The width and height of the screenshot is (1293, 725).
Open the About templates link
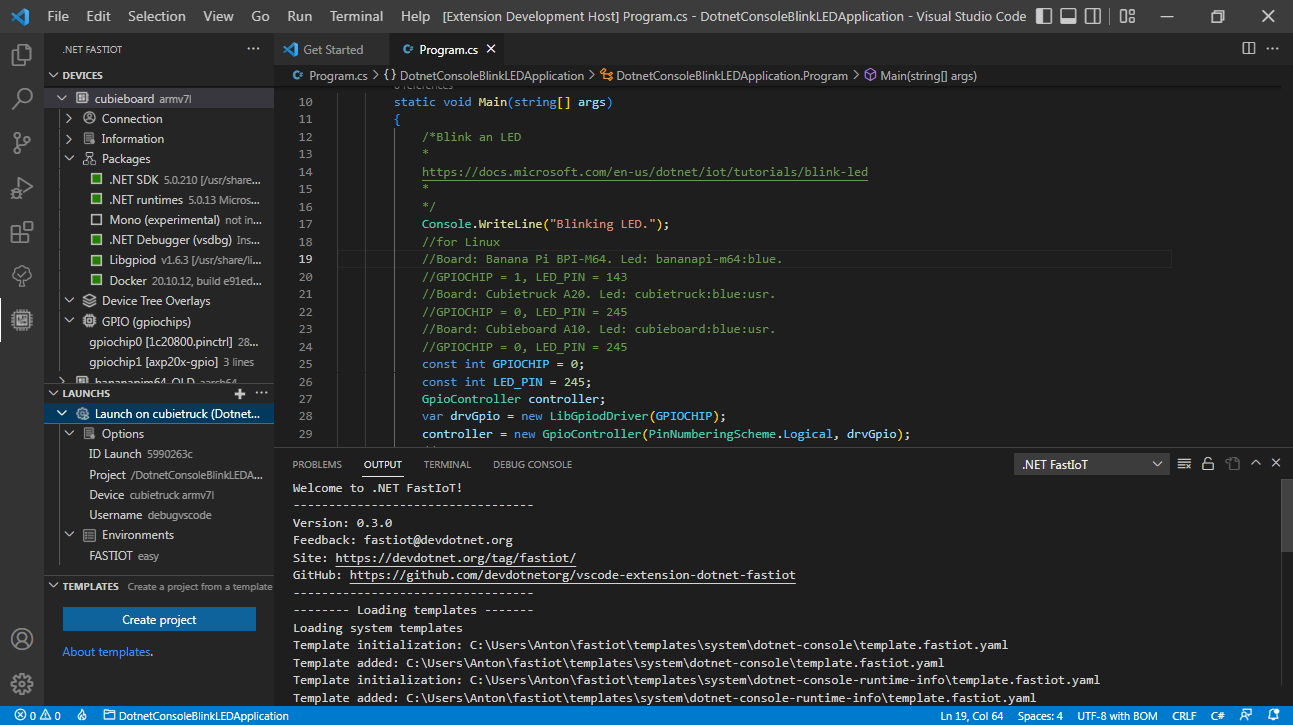coord(107,652)
